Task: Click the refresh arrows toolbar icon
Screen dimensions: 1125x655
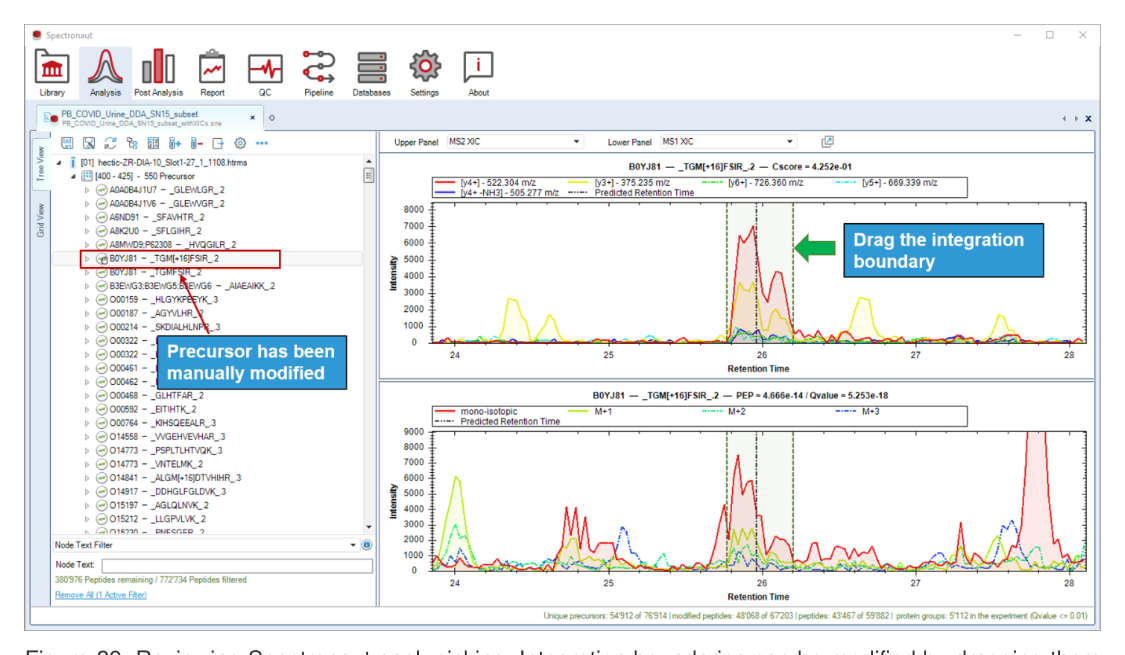Action: click(x=110, y=143)
